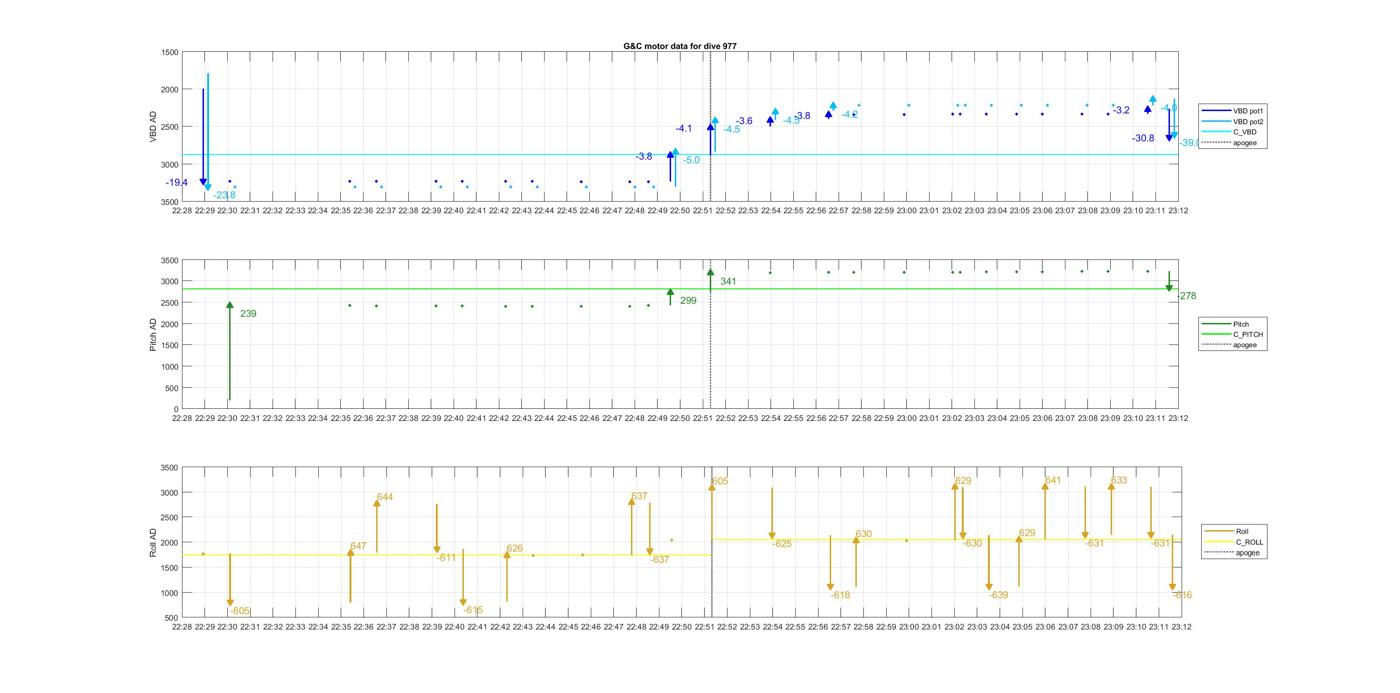1400x693 pixels.
Task: Click the "626" roll data label
Action: (515, 548)
